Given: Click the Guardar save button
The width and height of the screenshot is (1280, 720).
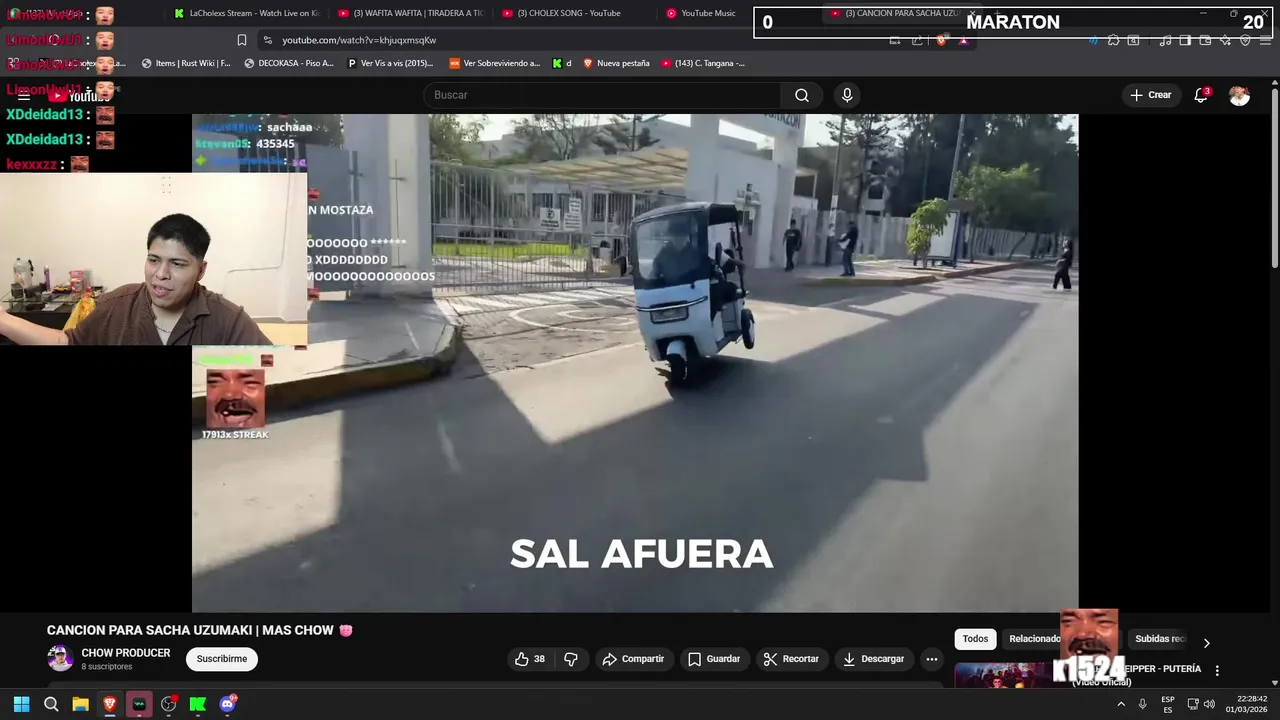Looking at the screenshot, I should (714, 659).
